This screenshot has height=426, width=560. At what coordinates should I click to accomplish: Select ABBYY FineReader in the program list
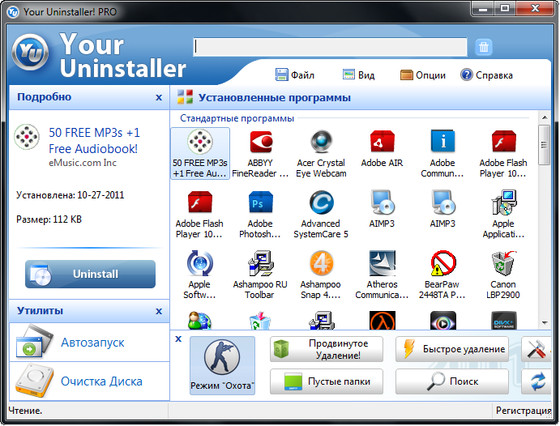coord(260,154)
